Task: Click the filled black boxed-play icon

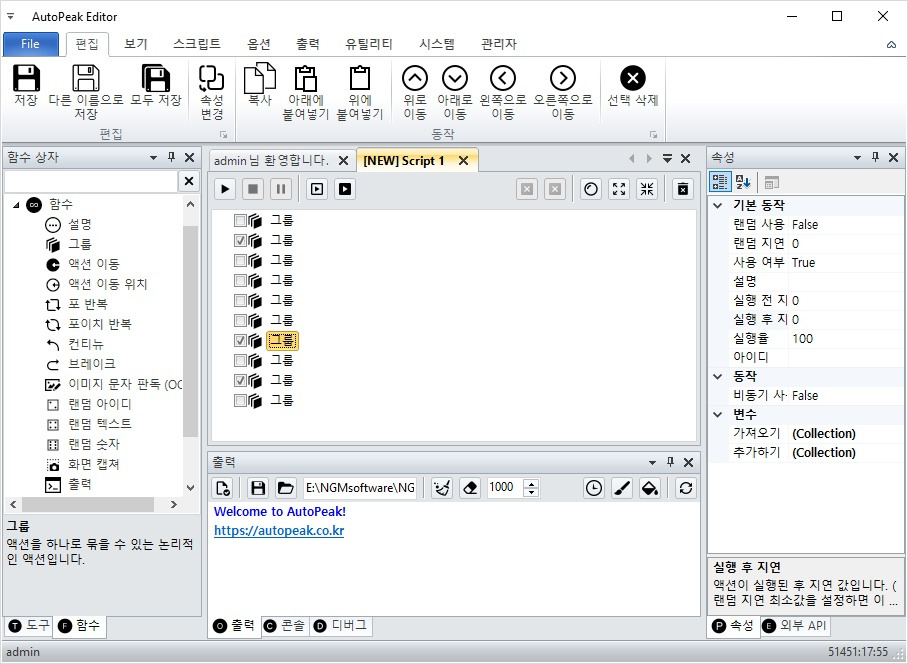Action: pyautogui.click(x=345, y=189)
